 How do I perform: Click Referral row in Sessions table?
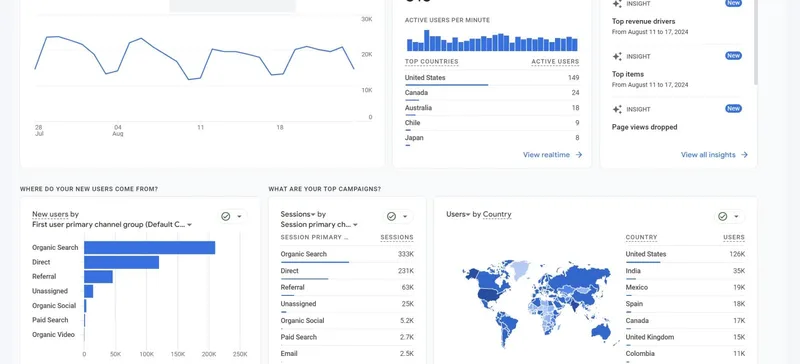click(347, 287)
